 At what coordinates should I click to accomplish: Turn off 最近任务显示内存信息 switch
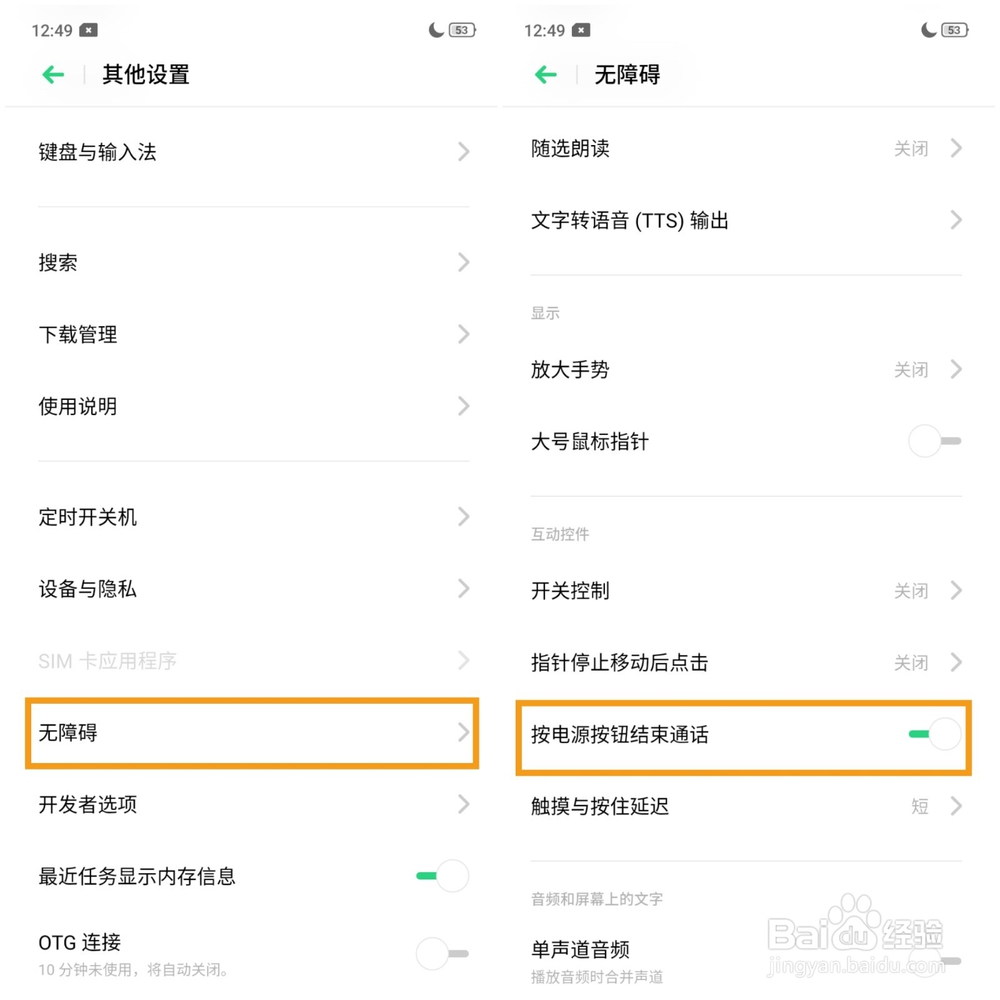click(442, 876)
